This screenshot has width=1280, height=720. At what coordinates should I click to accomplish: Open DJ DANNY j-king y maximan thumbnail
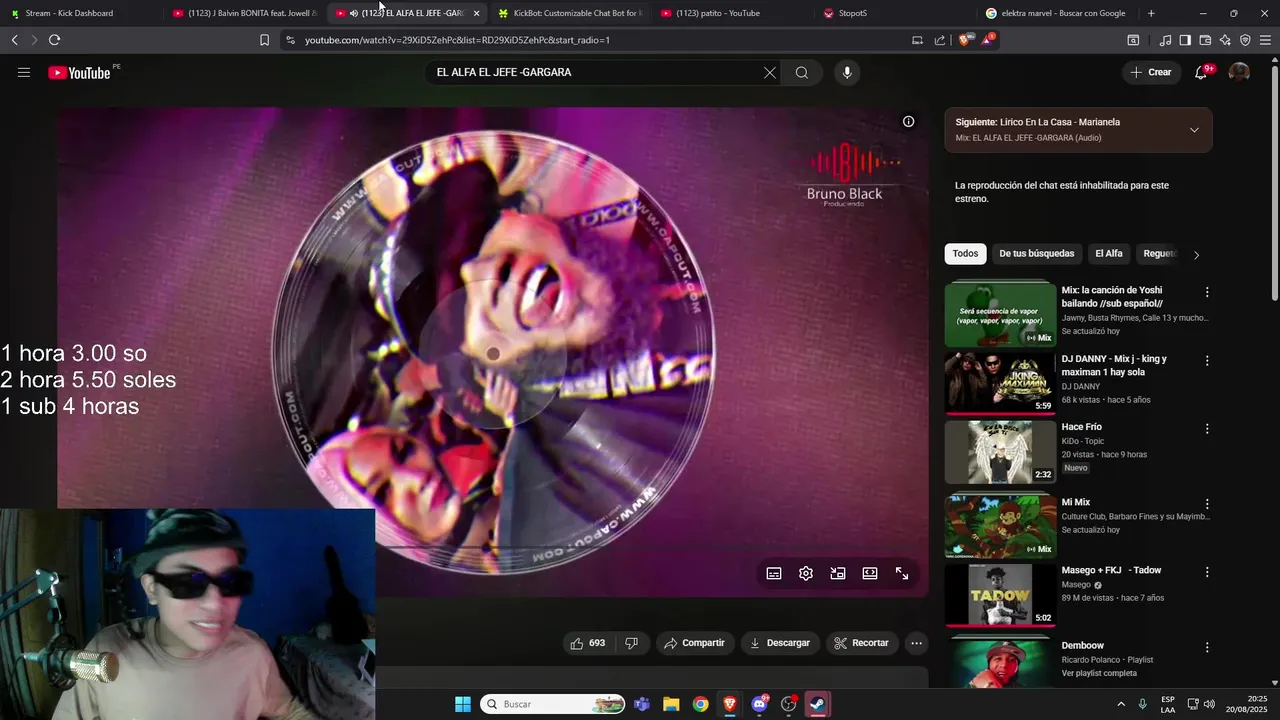(x=1000, y=382)
